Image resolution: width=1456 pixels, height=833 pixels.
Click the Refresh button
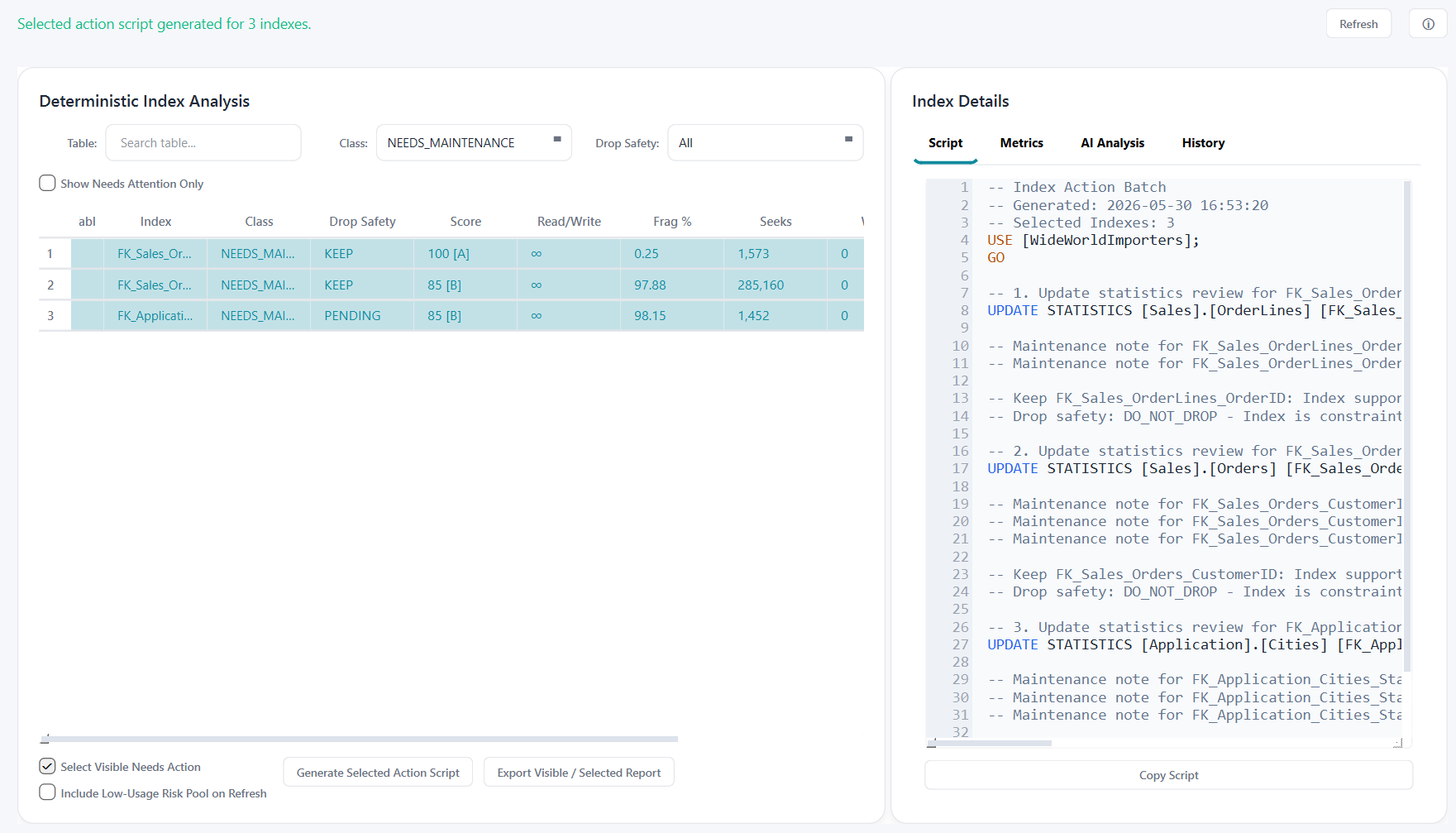pos(1358,24)
